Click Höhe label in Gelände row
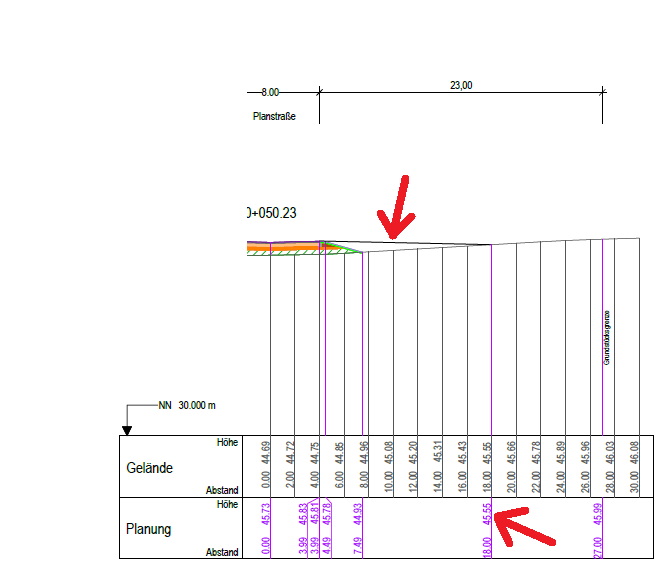Image resolution: width=668 pixels, height=568 pixels. [x=227, y=442]
